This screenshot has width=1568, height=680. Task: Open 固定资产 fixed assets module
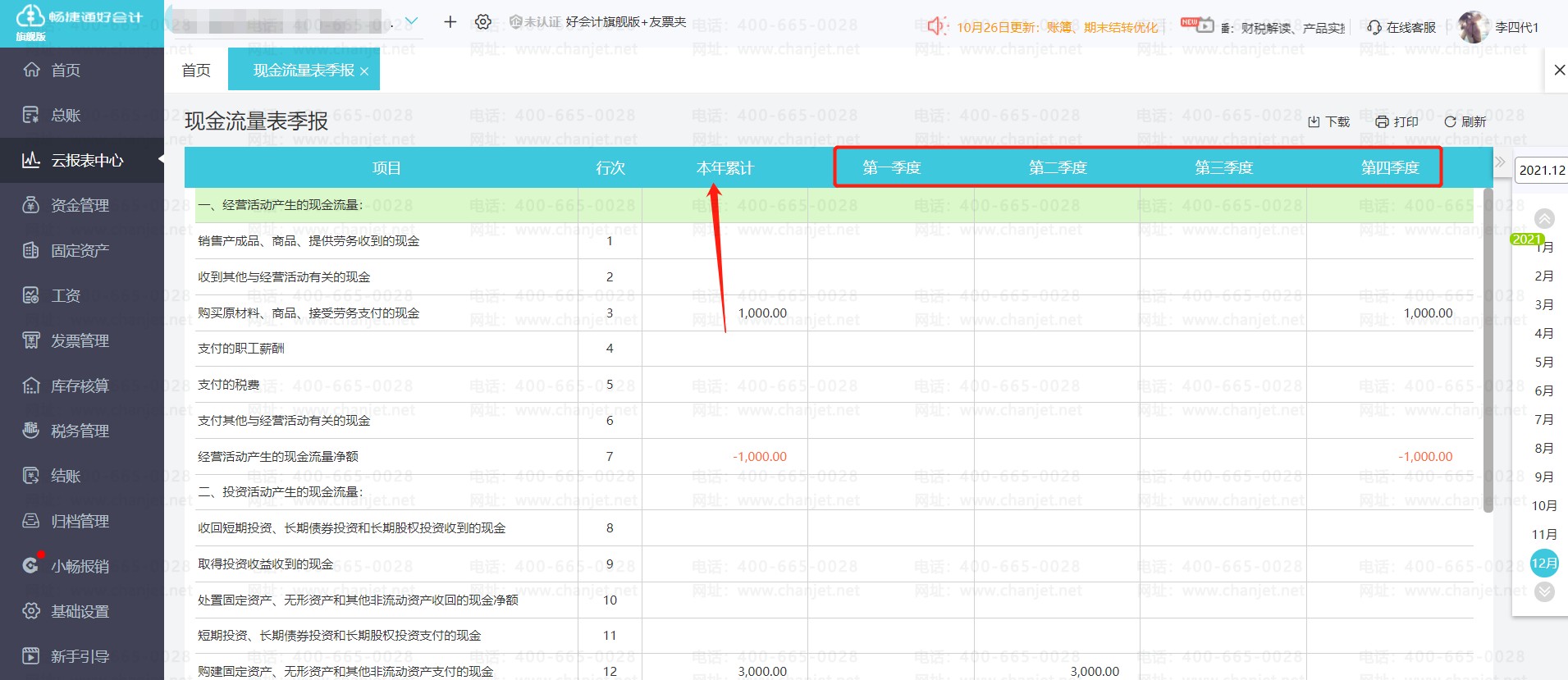coord(31,250)
